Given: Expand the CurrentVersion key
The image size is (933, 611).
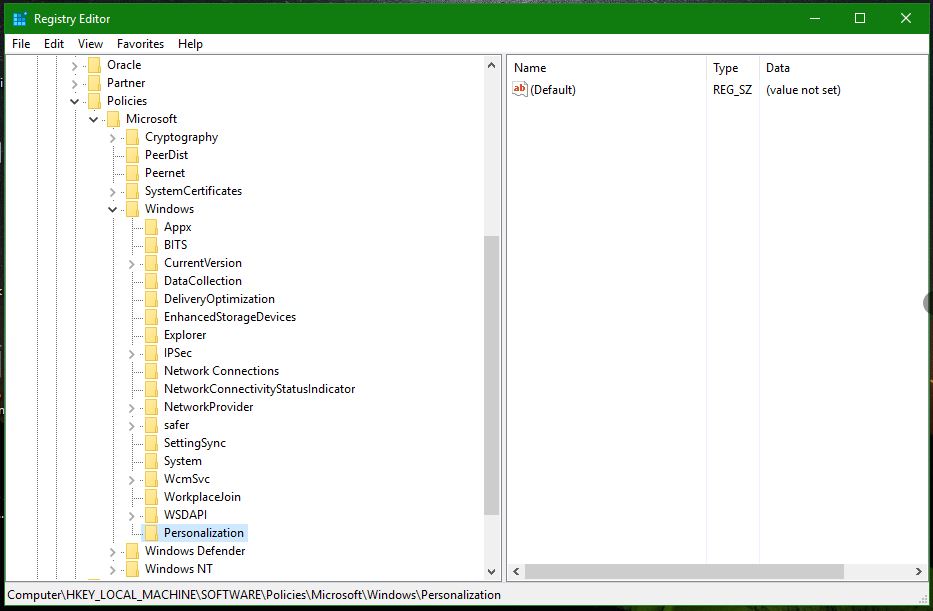Looking at the screenshot, I should pos(132,264).
